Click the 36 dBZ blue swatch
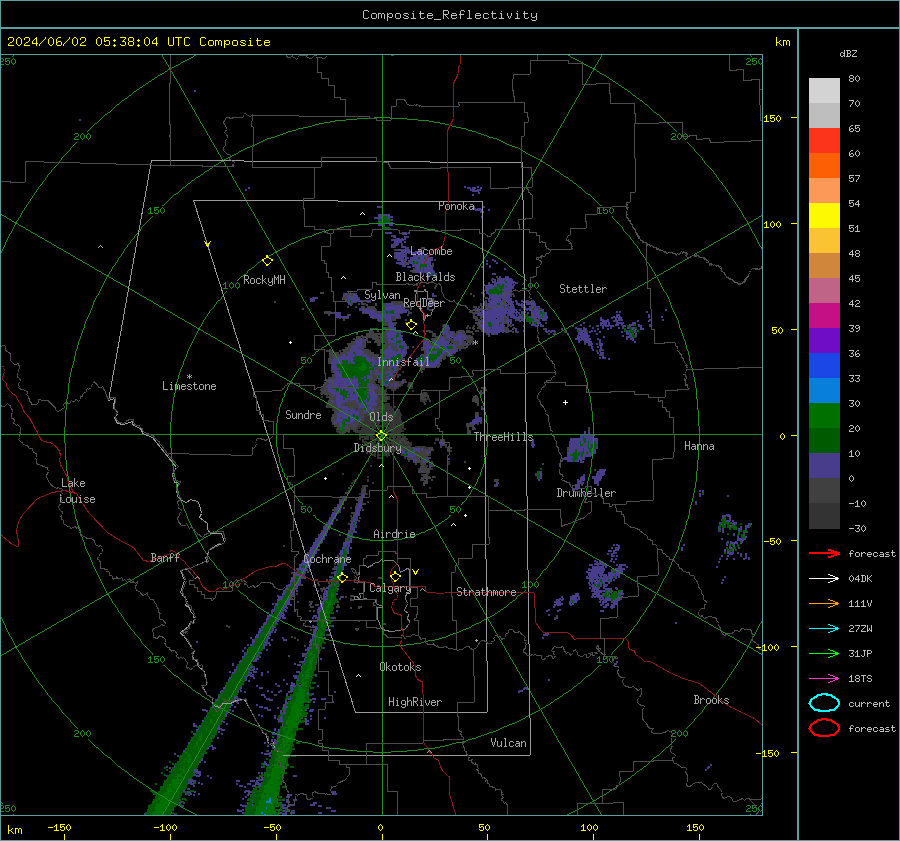The width and height of the screenshot is (900, 841). click(x=824, y=365)
